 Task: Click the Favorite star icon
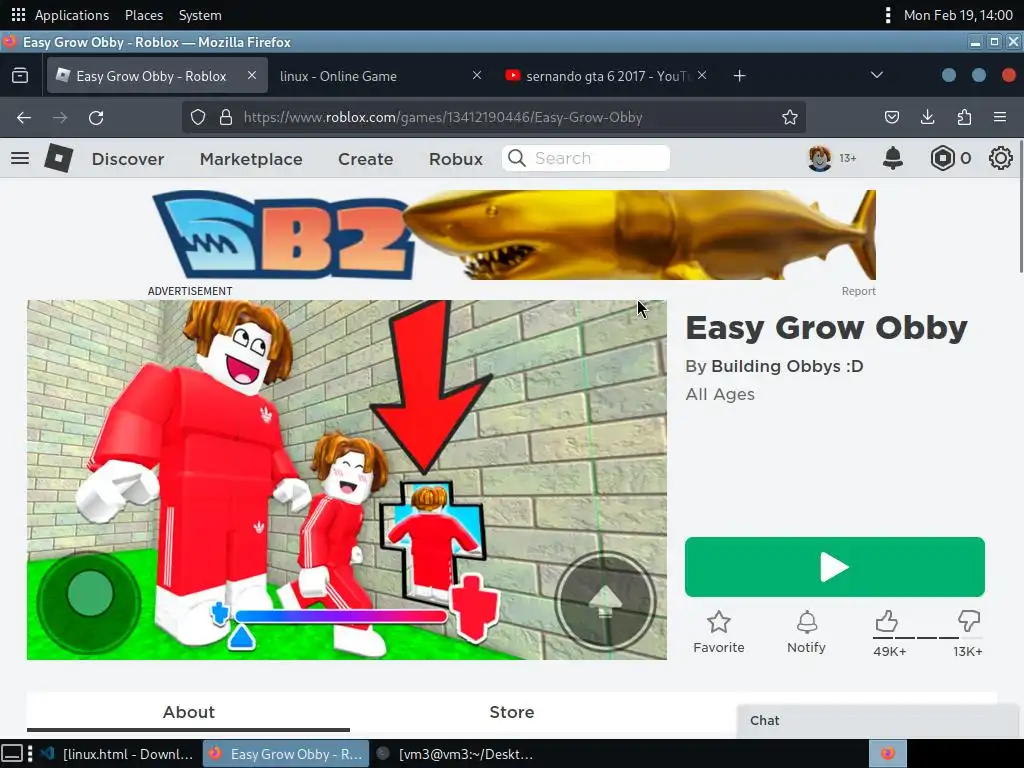tap(718, 622)
